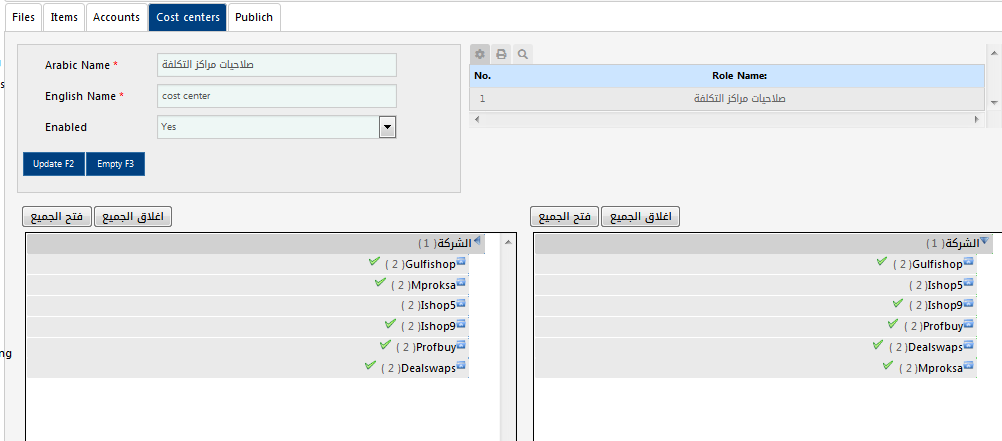Click the print icon above the roles grid

[501, 54]
